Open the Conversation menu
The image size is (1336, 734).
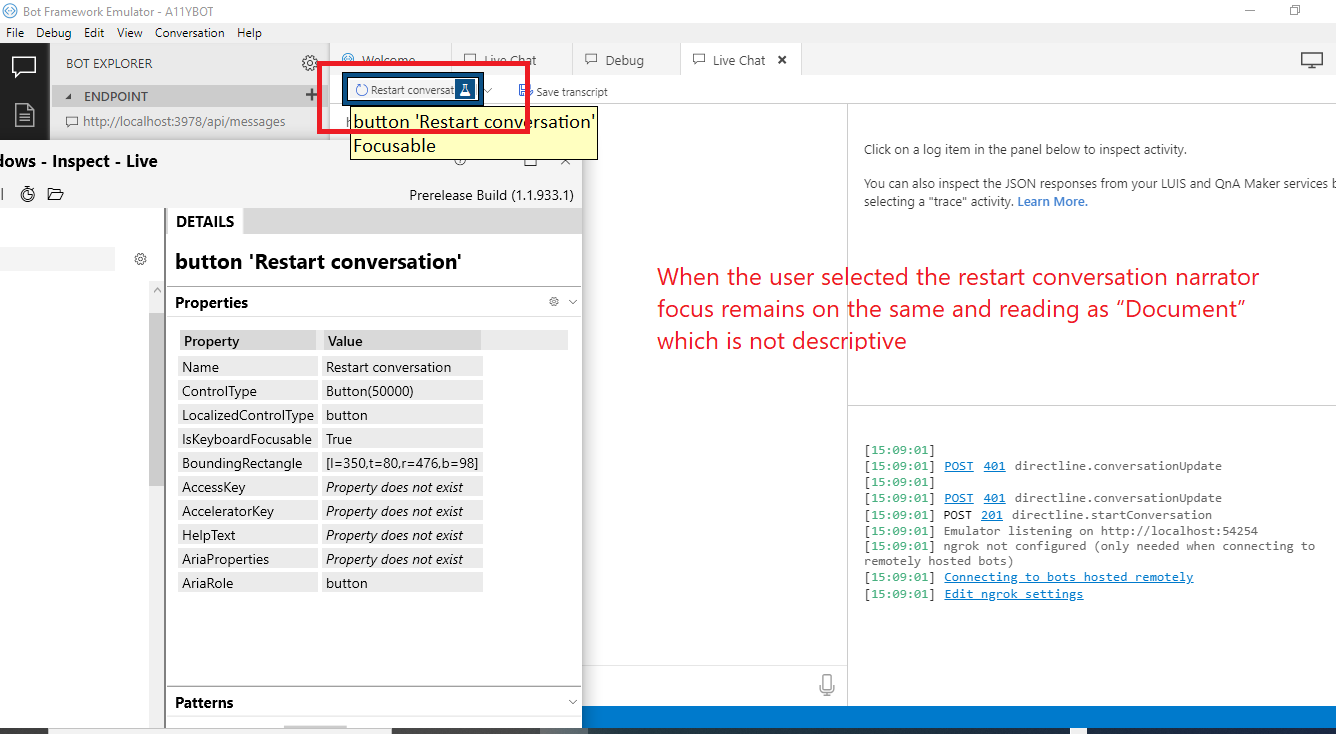(x=189, y=32)
